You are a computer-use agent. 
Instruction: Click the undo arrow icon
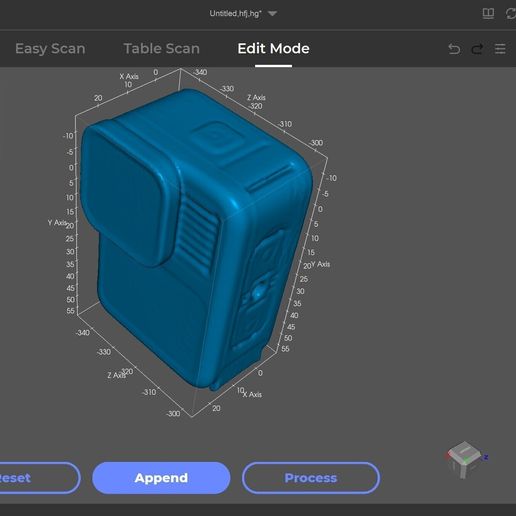454,49
